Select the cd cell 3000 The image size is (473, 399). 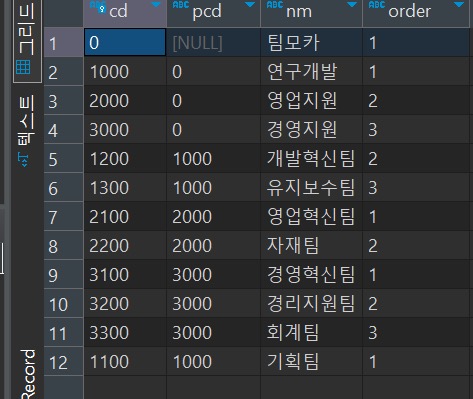pyautogui.click(x=125, y=129)
